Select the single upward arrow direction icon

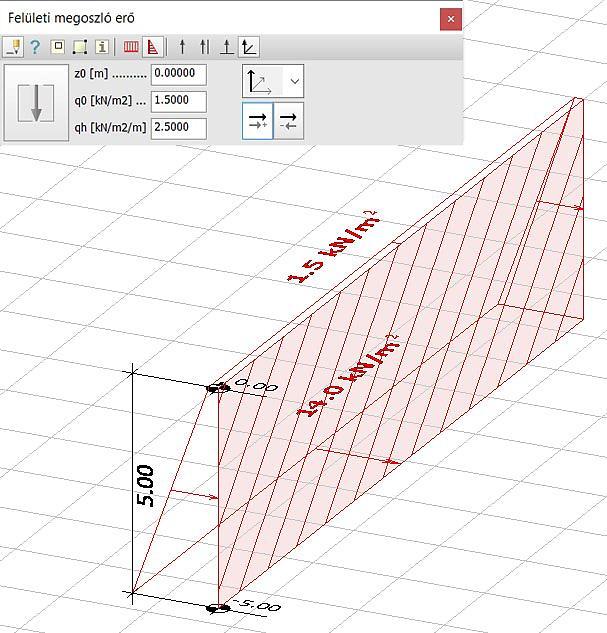(182, 47)
